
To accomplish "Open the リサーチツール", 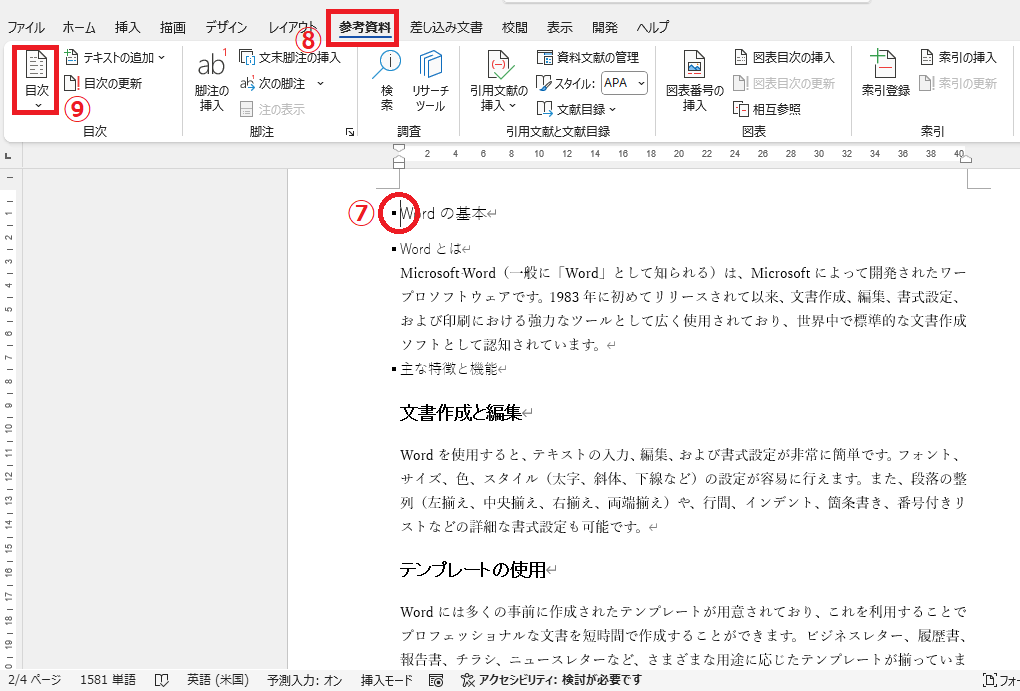I will pos(430,79).
